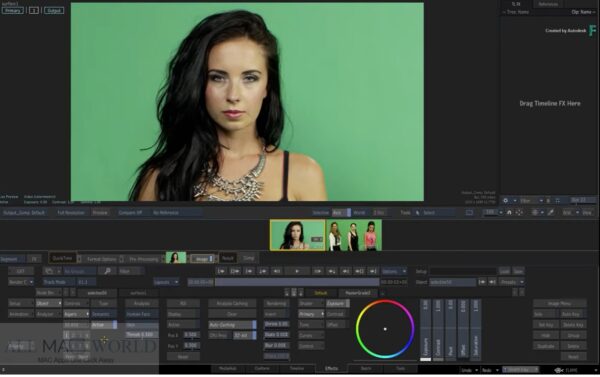Click the colour wheel centre point

coord(385,329)
